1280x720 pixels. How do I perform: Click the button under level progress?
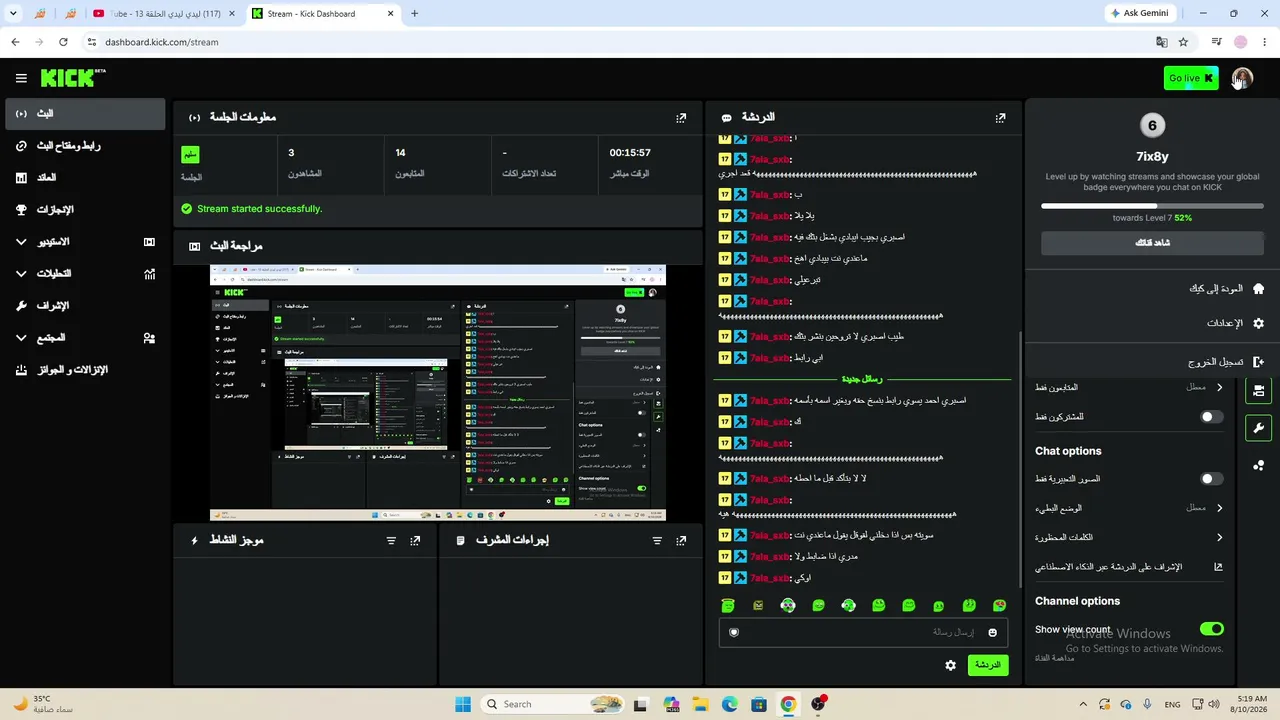click(x=1152, y=243)
